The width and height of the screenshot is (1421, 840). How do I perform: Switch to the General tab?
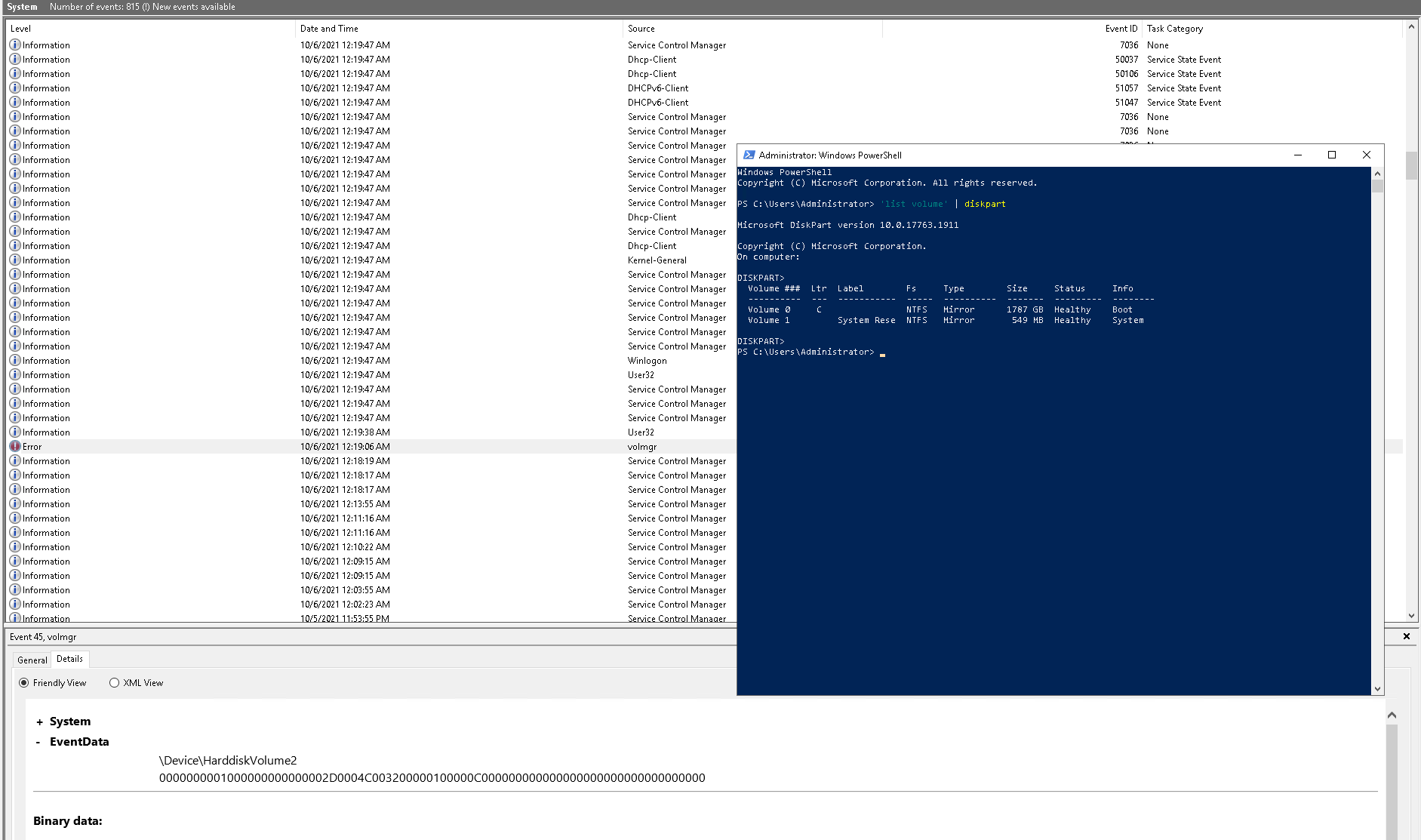tap(32, 659)
